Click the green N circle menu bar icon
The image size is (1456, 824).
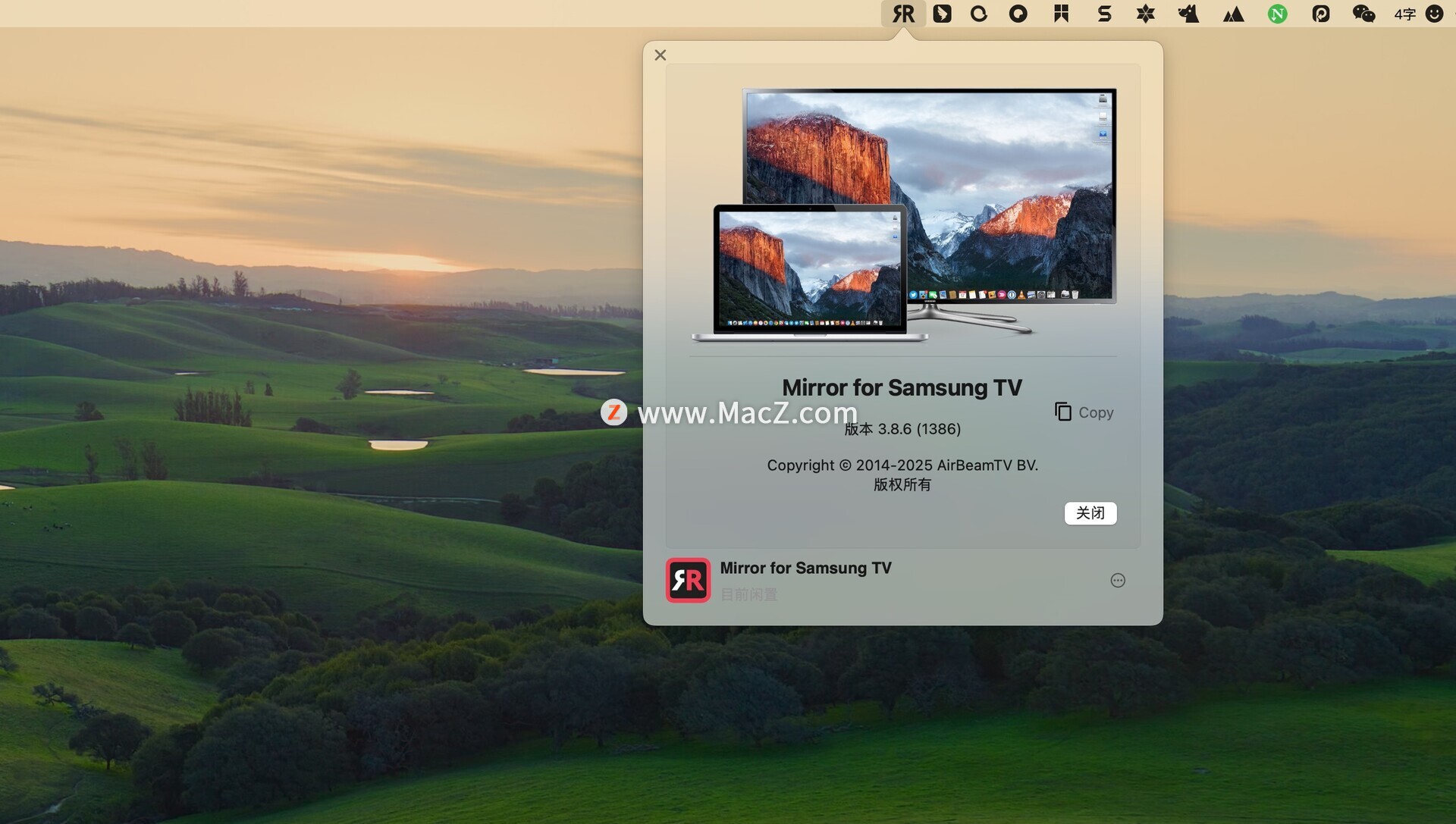[1278, 14]
